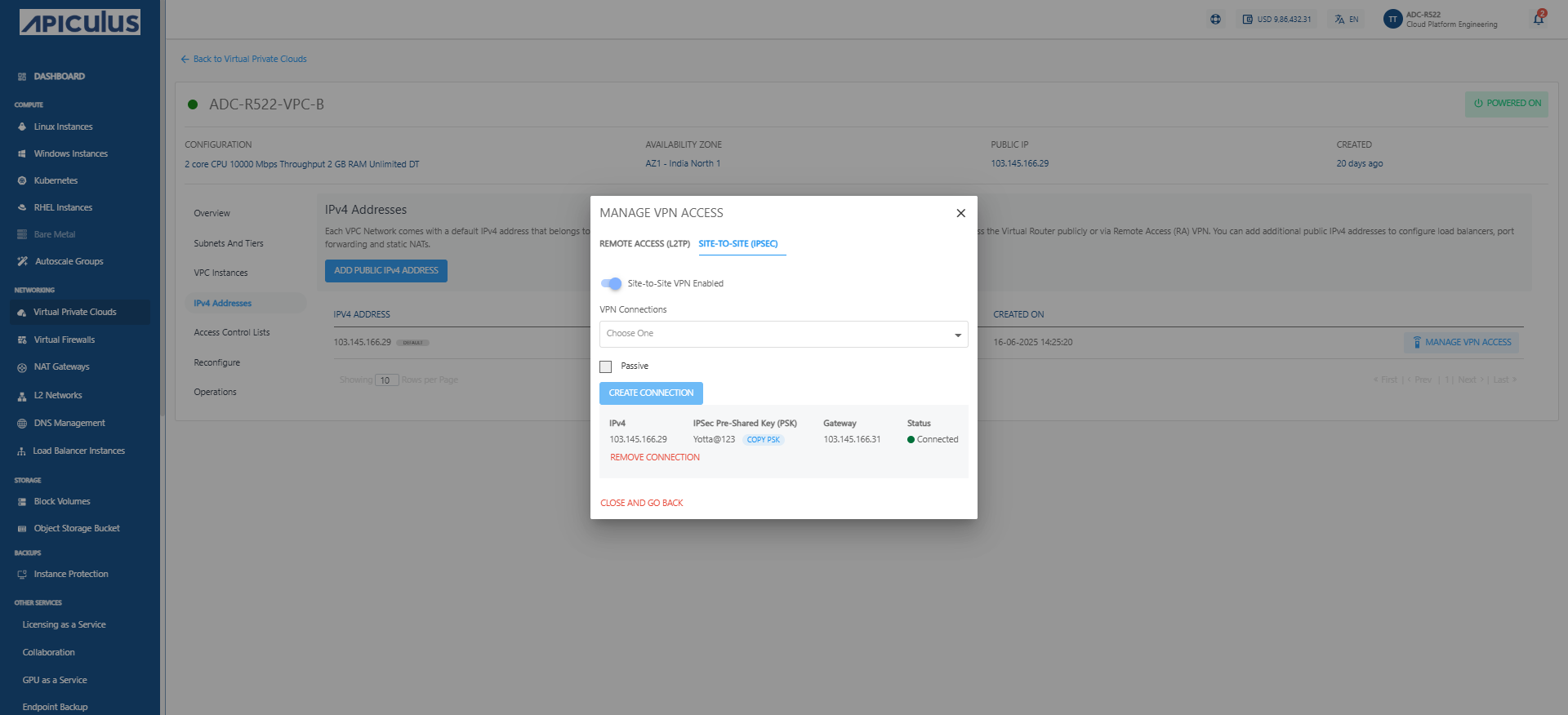
Task: Switch to Remote Access (L2TP) tab
Action: [644, 244]
